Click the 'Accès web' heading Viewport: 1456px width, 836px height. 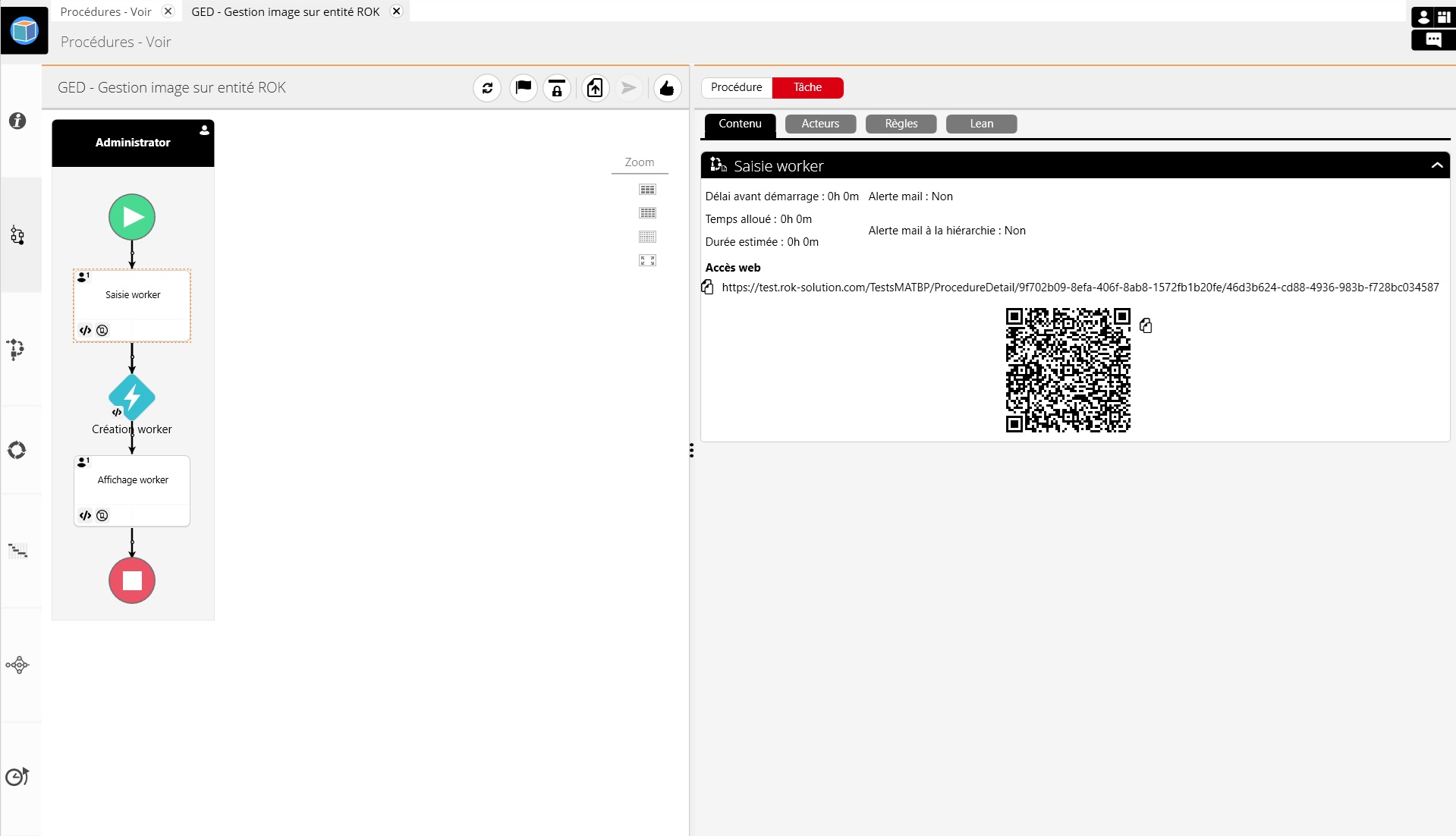(732, 267)
